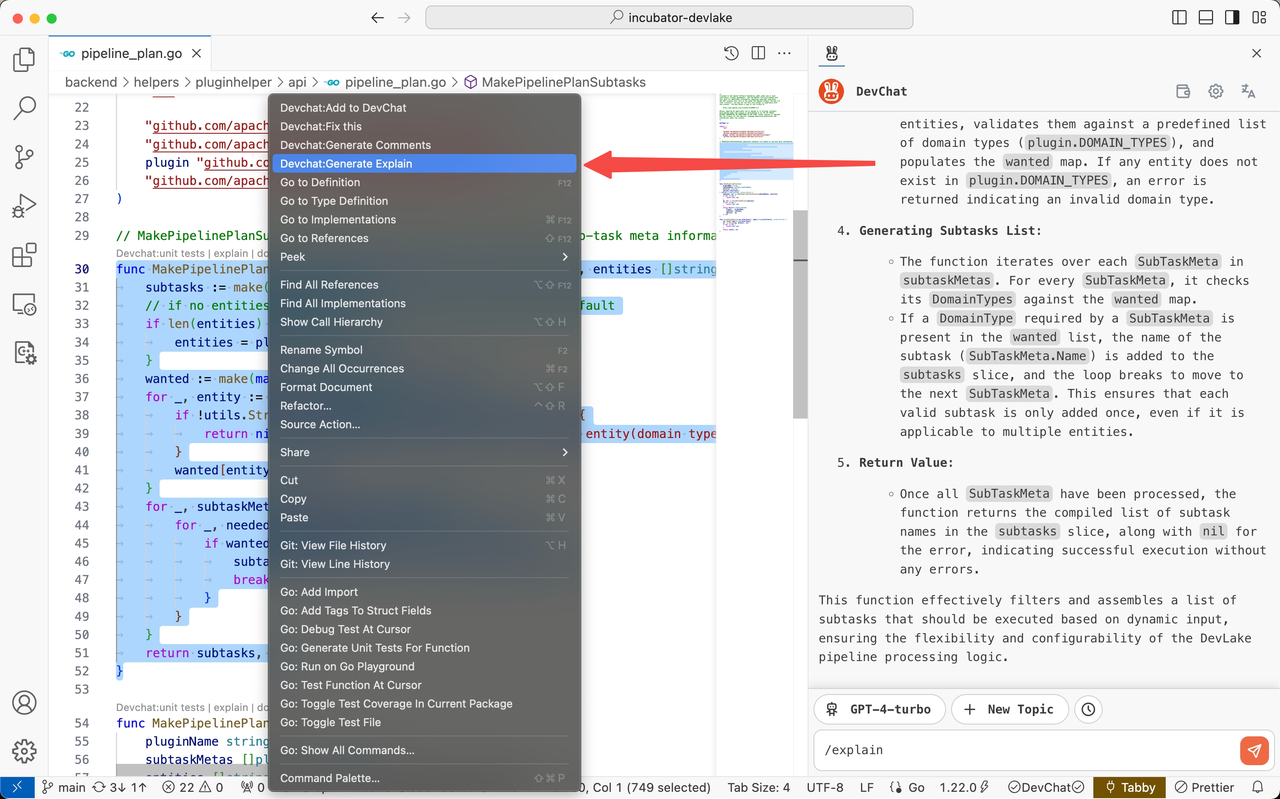Choose Devchat:Generate Explain
Image resolution: width=1280 pixels, height=799 pixels.
point(424,164)
